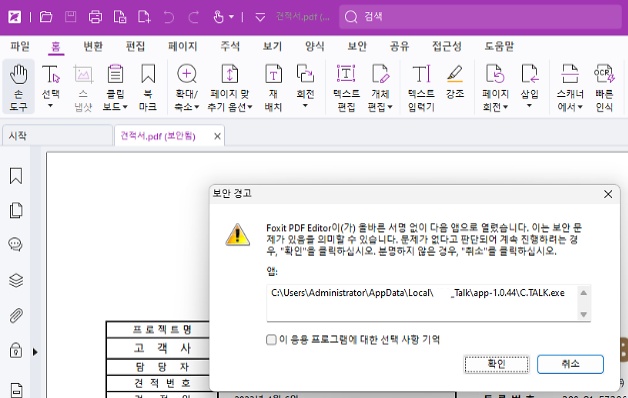
Task: Run 빠른 인식 quick OCR tool
Action: (x=604, y=87)
